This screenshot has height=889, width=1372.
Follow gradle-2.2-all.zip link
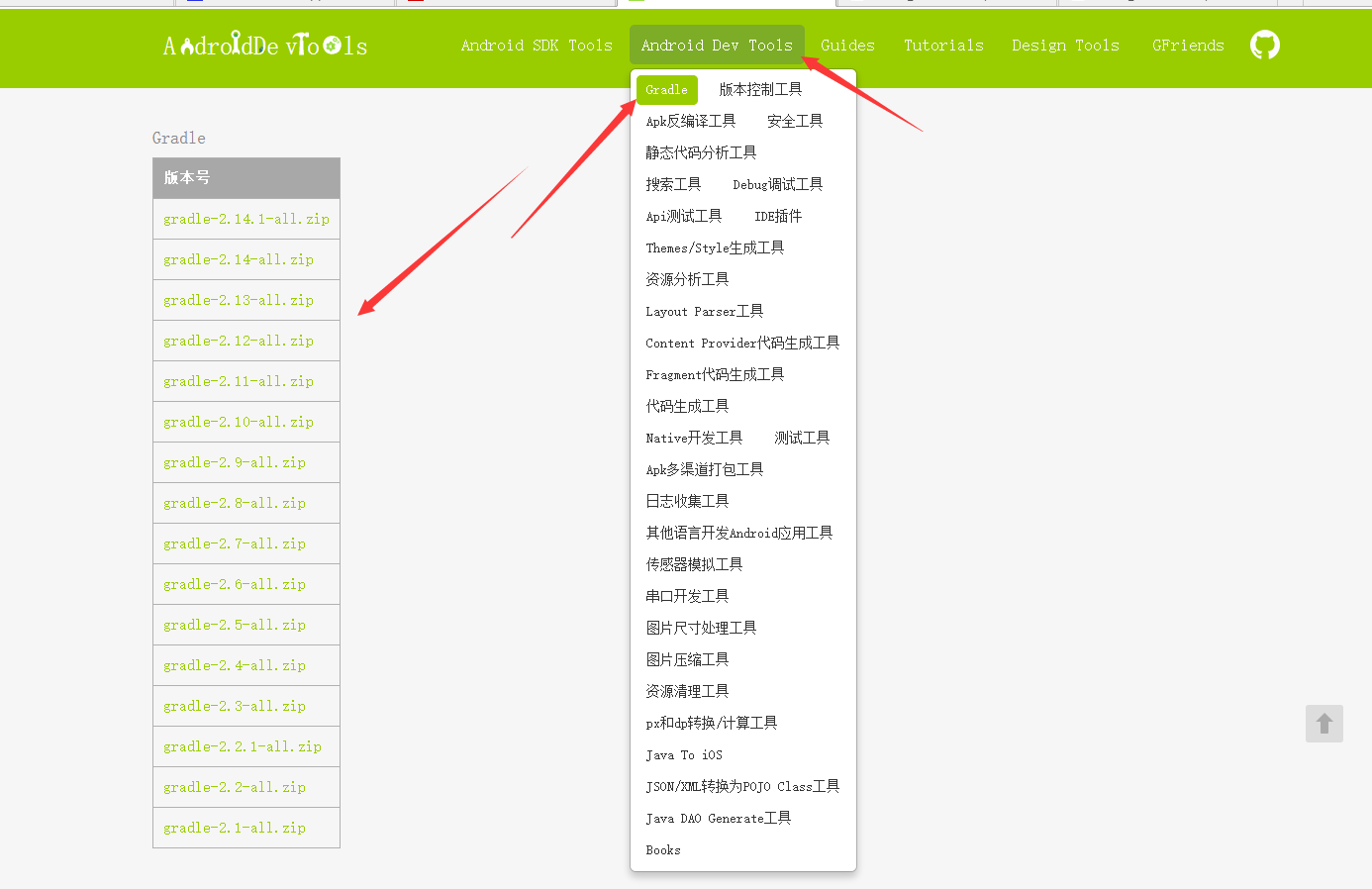click(x=235, y=787)
